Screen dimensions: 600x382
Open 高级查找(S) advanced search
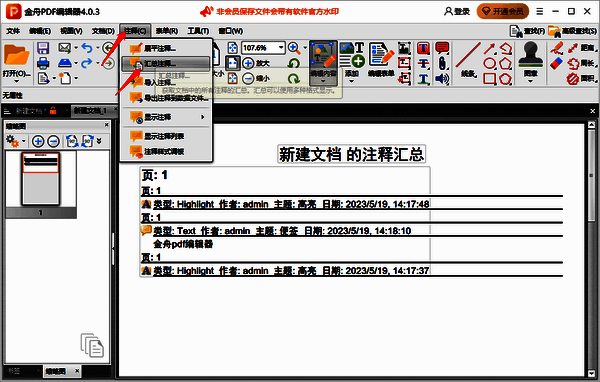tap(572, 31)
